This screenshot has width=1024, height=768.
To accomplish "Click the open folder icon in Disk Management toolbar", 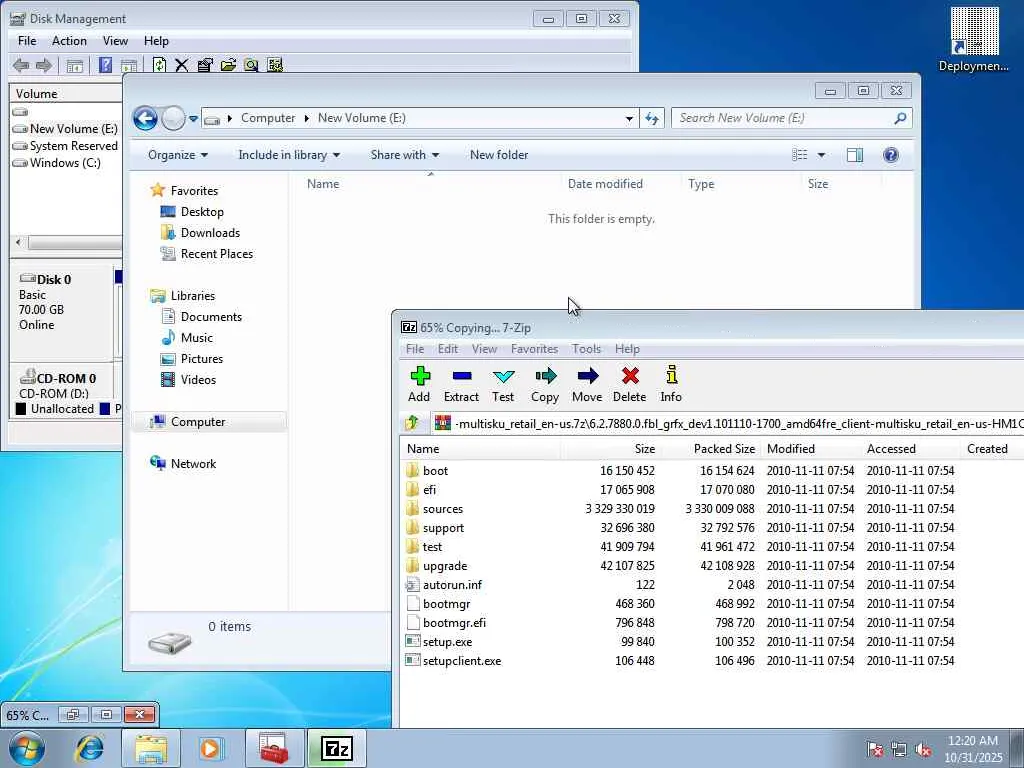I will pos(228,65).
